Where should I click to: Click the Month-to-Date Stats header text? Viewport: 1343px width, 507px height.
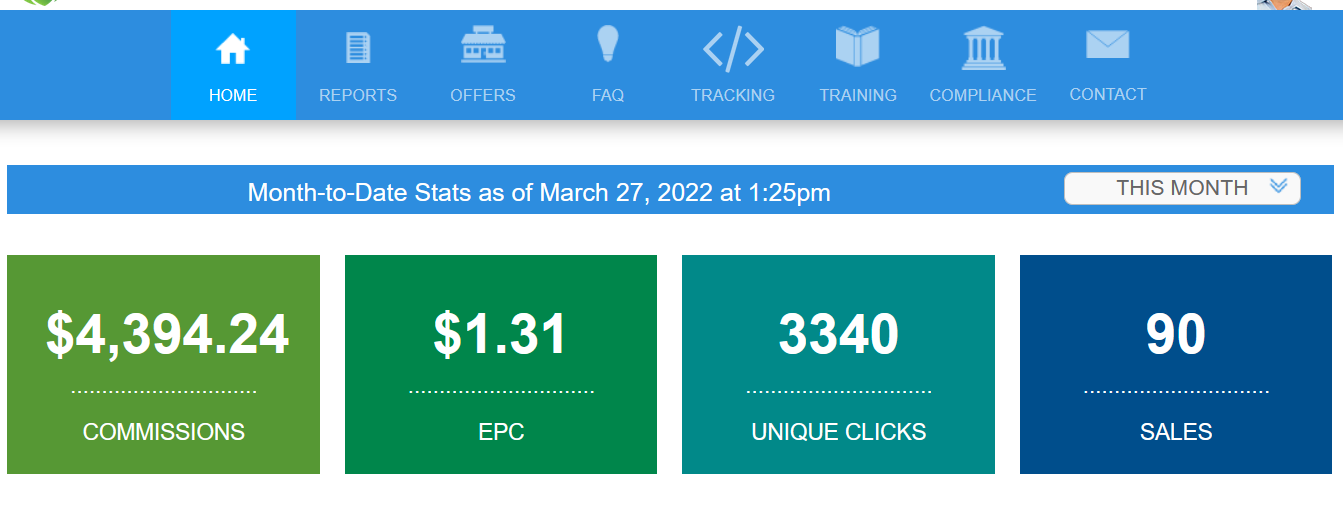tap(539, 192)
